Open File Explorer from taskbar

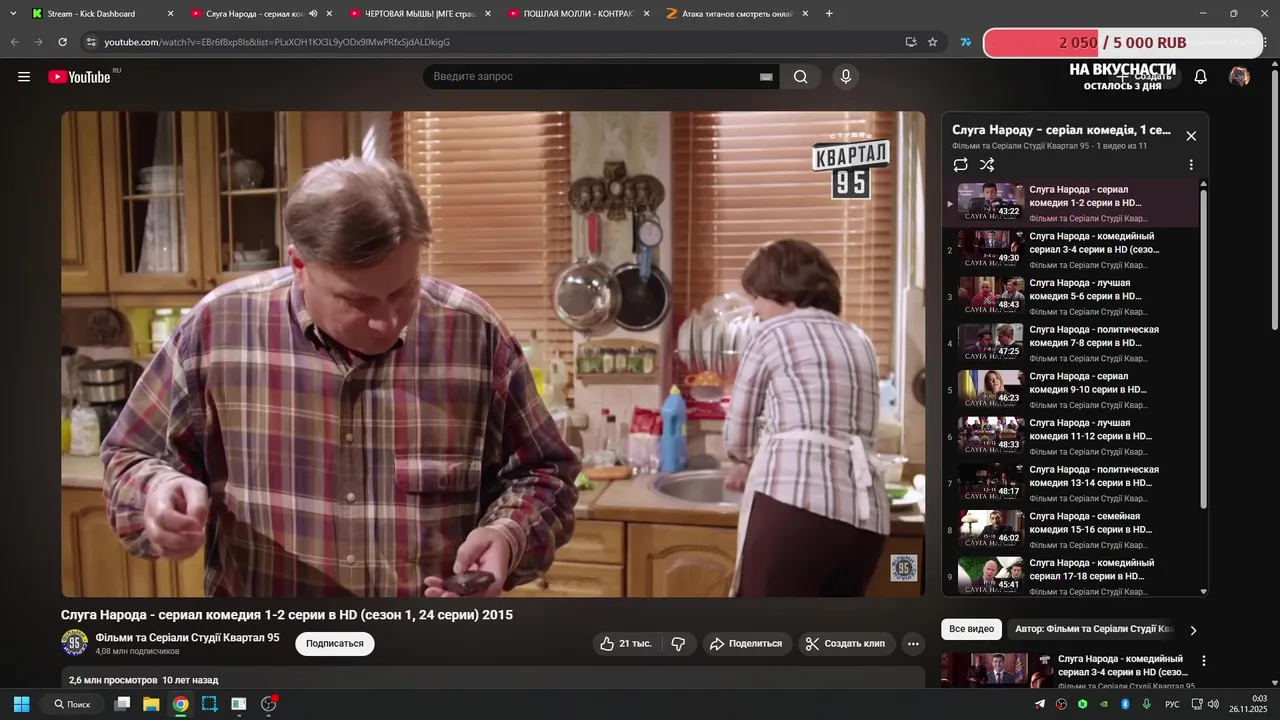[151, 704]
